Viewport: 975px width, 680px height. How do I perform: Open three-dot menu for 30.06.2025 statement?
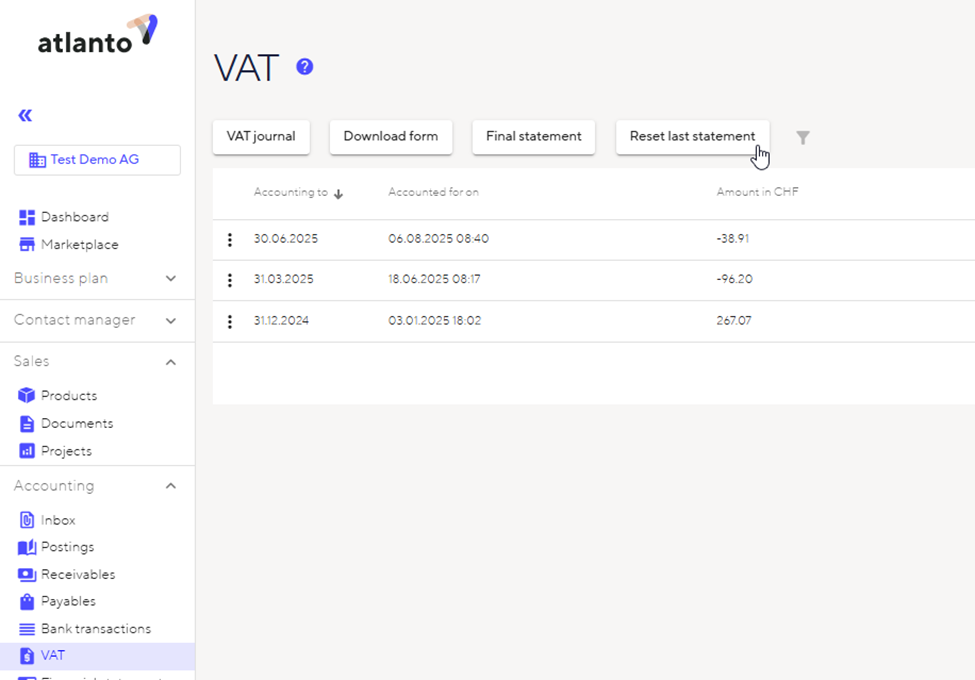230,240
